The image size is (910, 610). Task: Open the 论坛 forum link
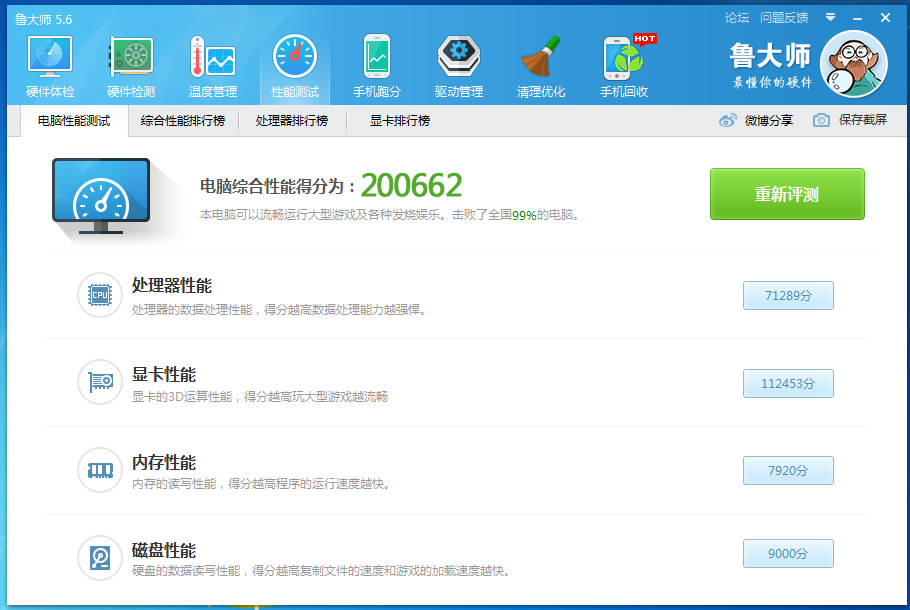(x=736, y=17)
